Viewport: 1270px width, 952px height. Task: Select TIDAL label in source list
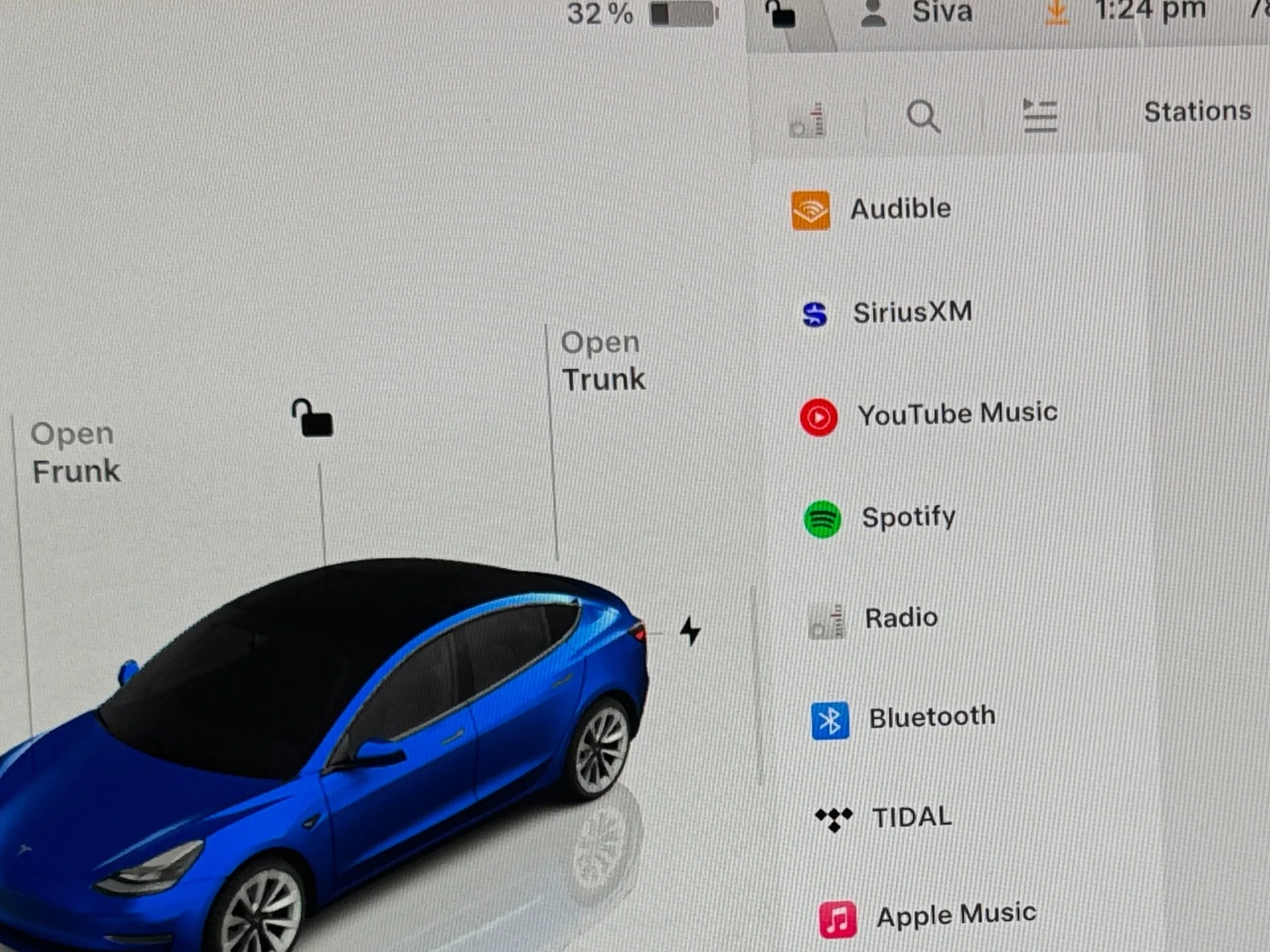pyautogui.click(x=912, y=816)
